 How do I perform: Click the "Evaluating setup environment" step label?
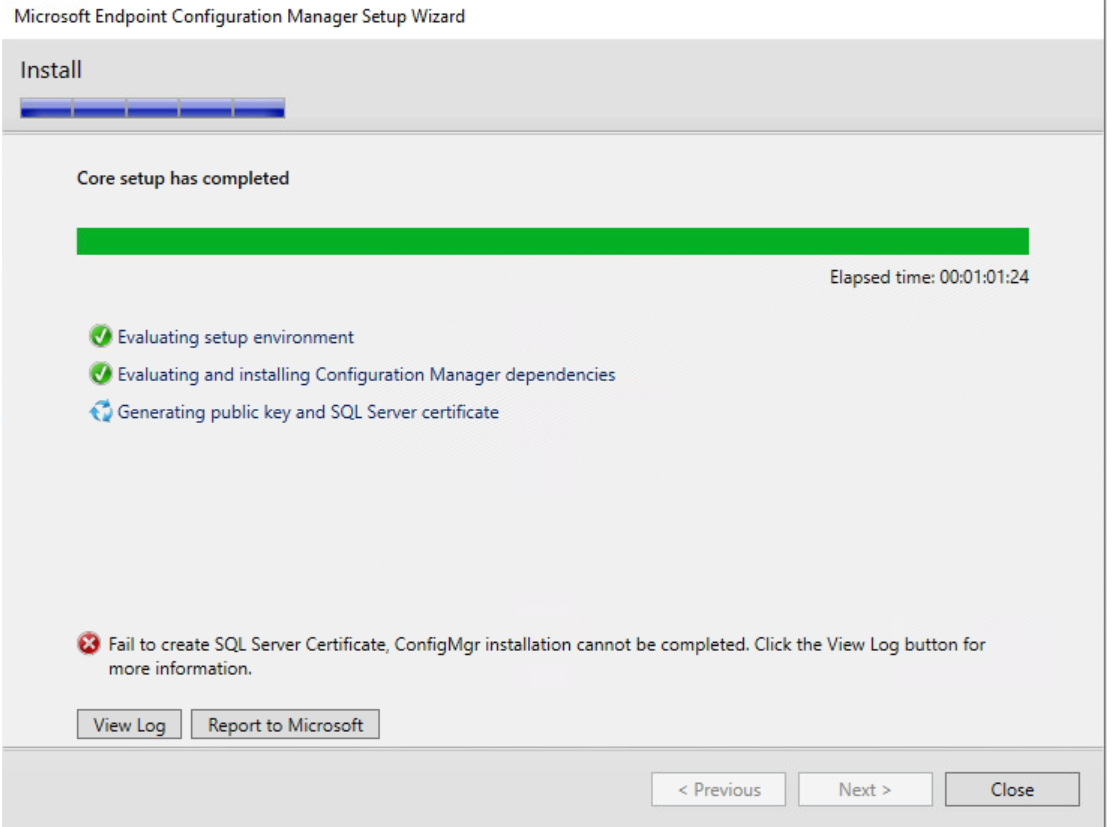click(x=236, y=338)
